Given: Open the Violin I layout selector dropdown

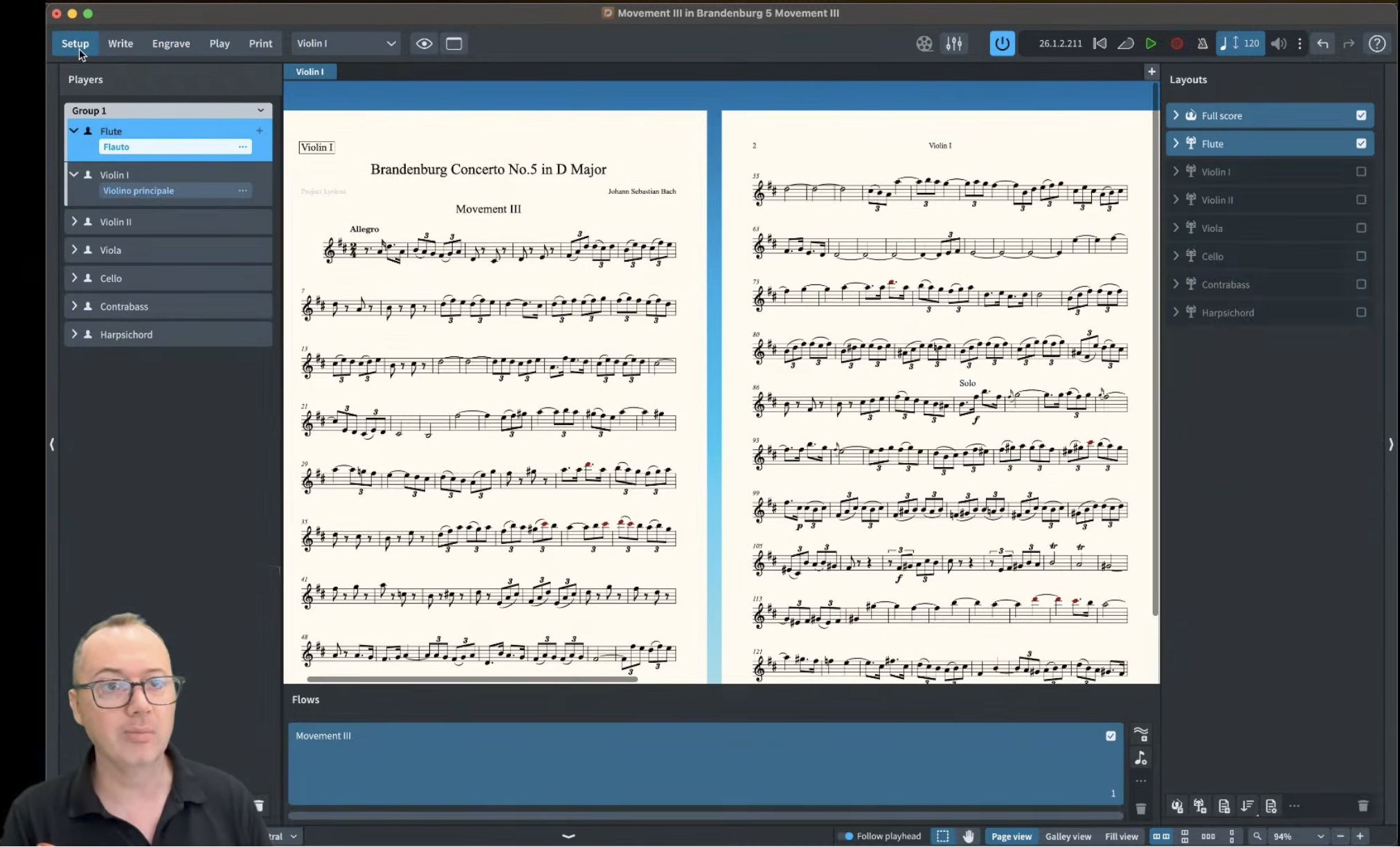Looking at the screenshot, I should pyautogui.click(x=345, y=44).
